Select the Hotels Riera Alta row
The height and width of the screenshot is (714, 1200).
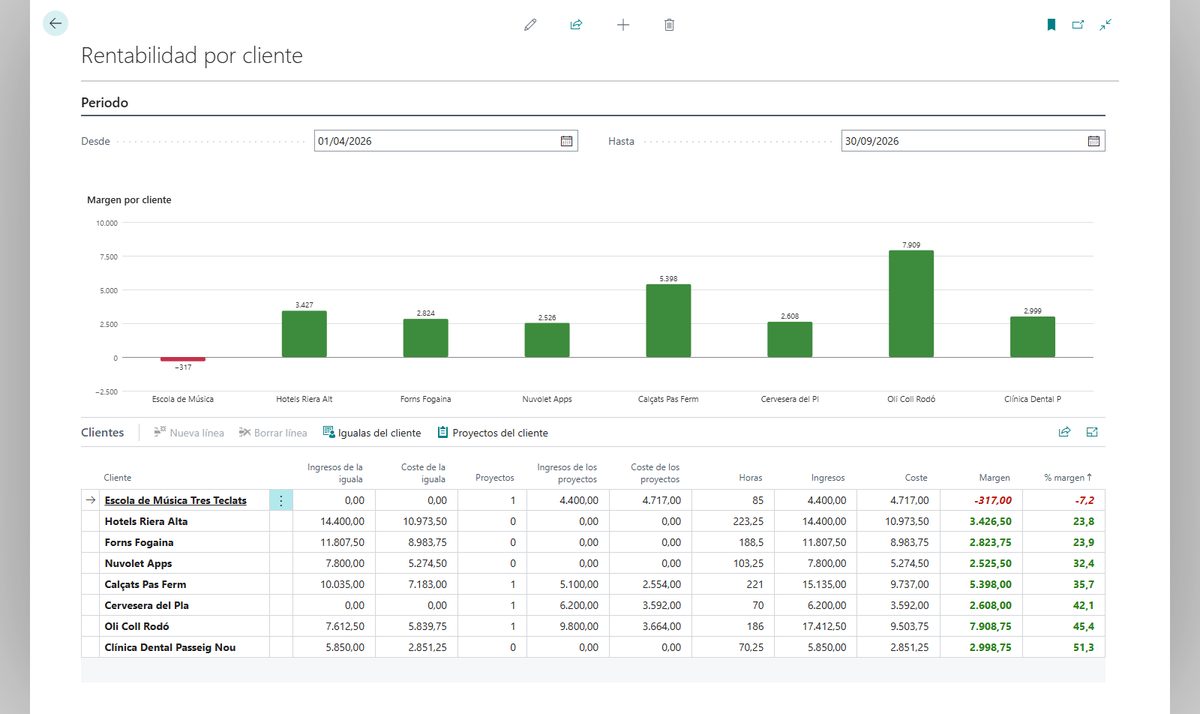tap(593, 521)
